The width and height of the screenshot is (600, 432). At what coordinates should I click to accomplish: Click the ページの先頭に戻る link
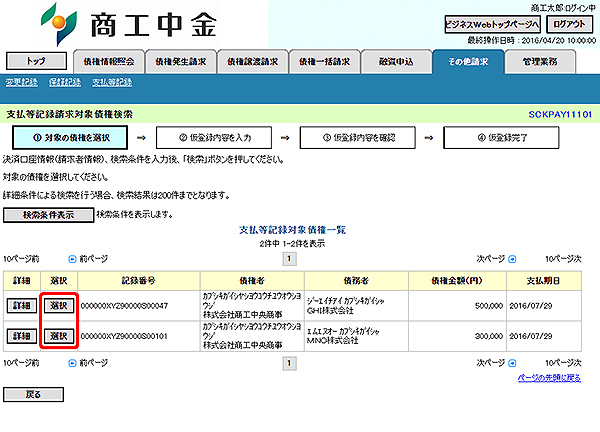click(x=549, y=378)
